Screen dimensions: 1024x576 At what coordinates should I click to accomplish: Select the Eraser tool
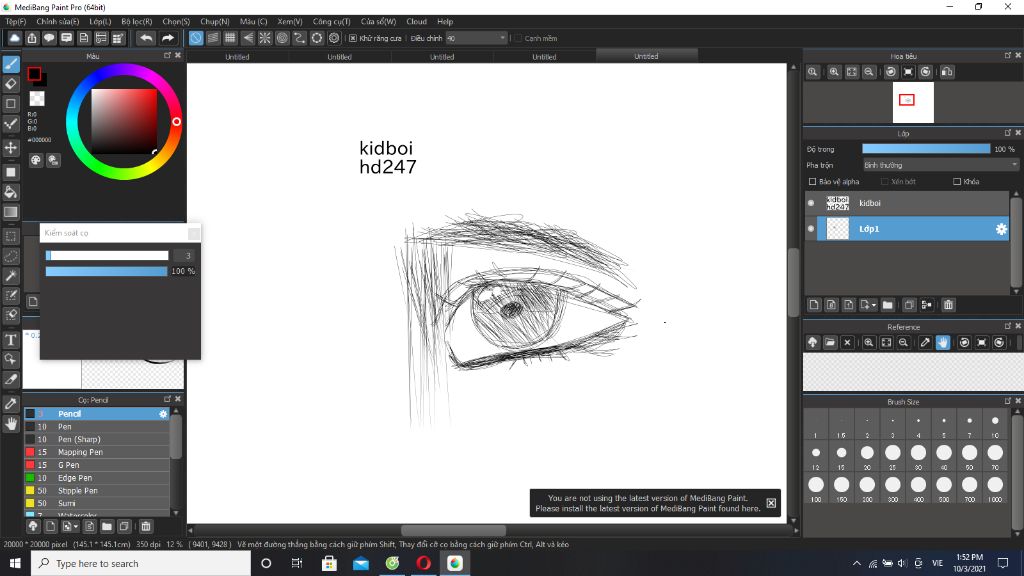coord(11,84)
